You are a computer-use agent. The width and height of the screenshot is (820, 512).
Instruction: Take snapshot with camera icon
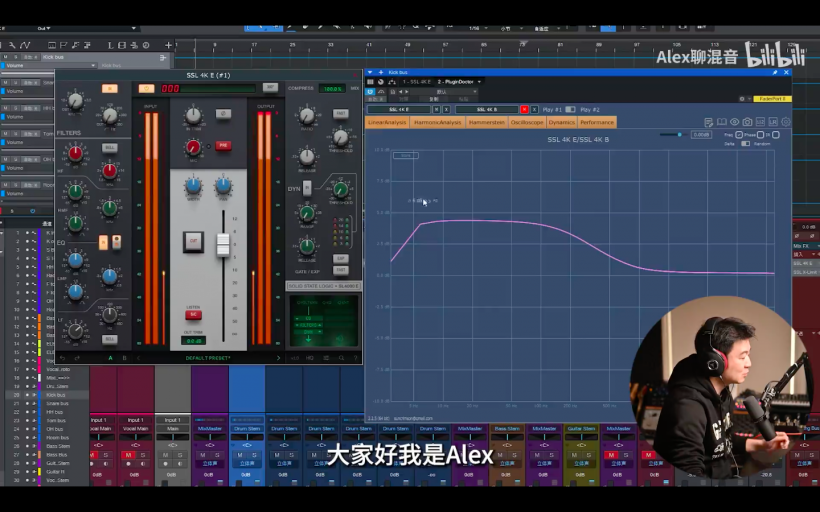(x=747, y=122)
